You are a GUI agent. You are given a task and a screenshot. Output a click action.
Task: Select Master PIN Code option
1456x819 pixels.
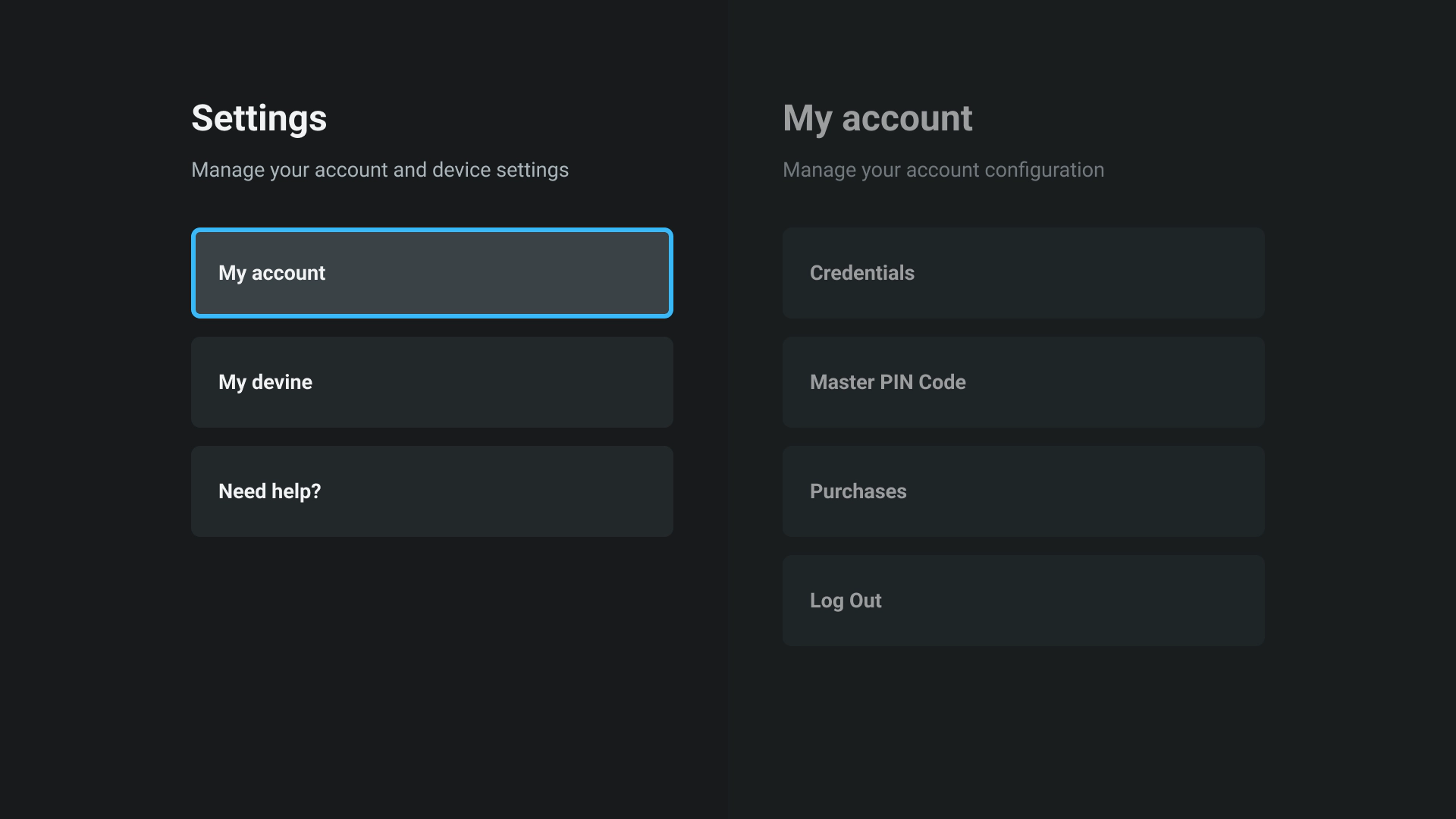(x=1023, y=382)
